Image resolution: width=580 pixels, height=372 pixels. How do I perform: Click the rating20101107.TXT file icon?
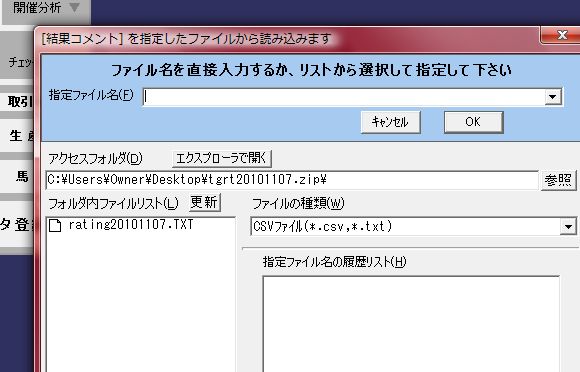pos(55,225)
